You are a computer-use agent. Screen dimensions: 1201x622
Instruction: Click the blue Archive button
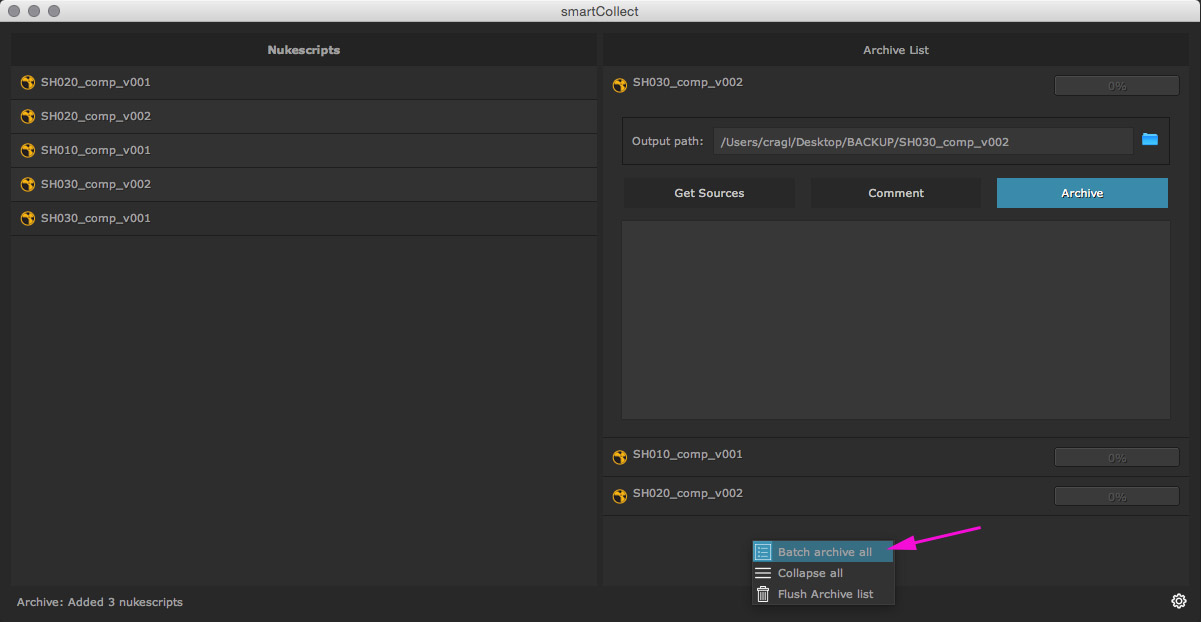coord(1082,193)
